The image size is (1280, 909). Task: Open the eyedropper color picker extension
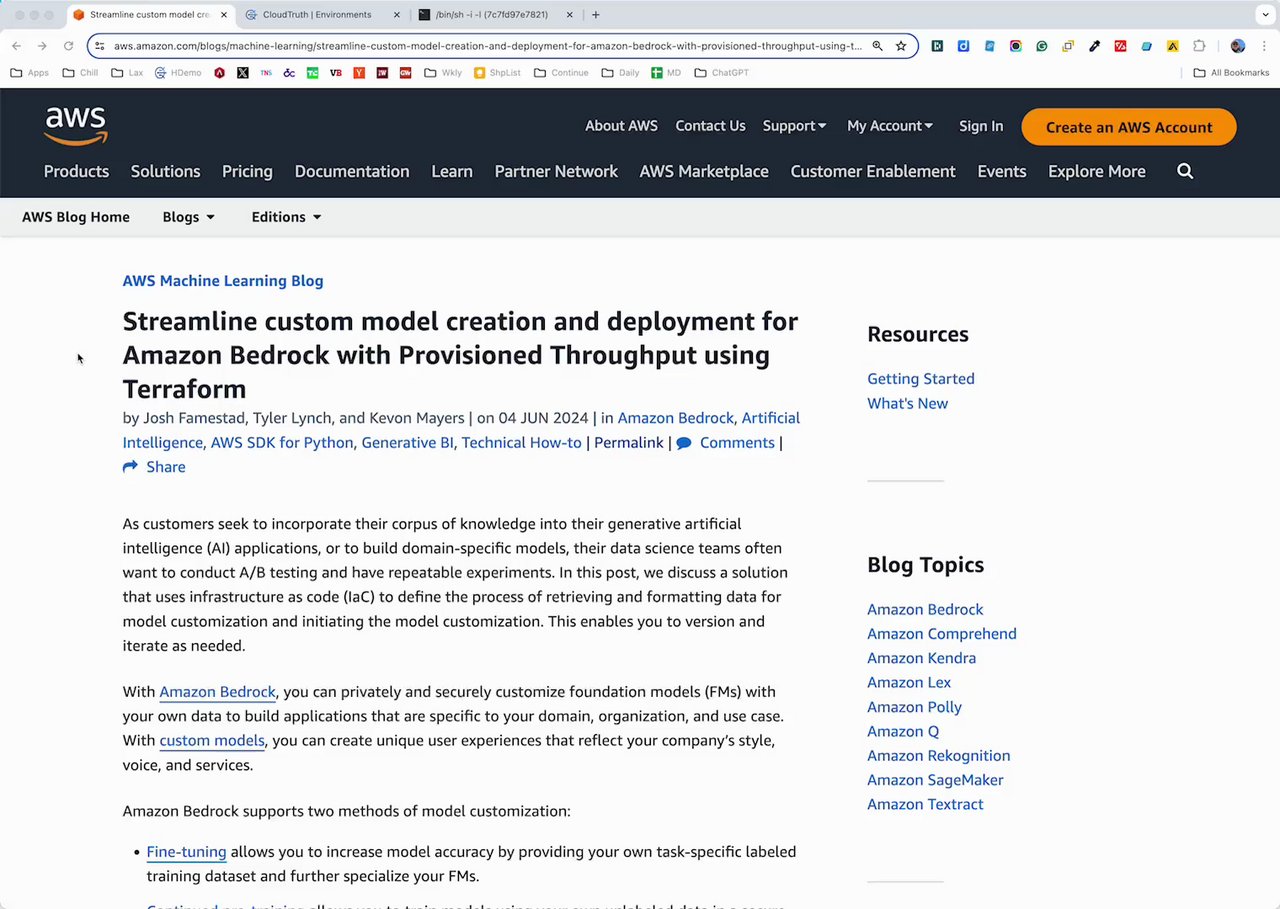point(1094,46)
